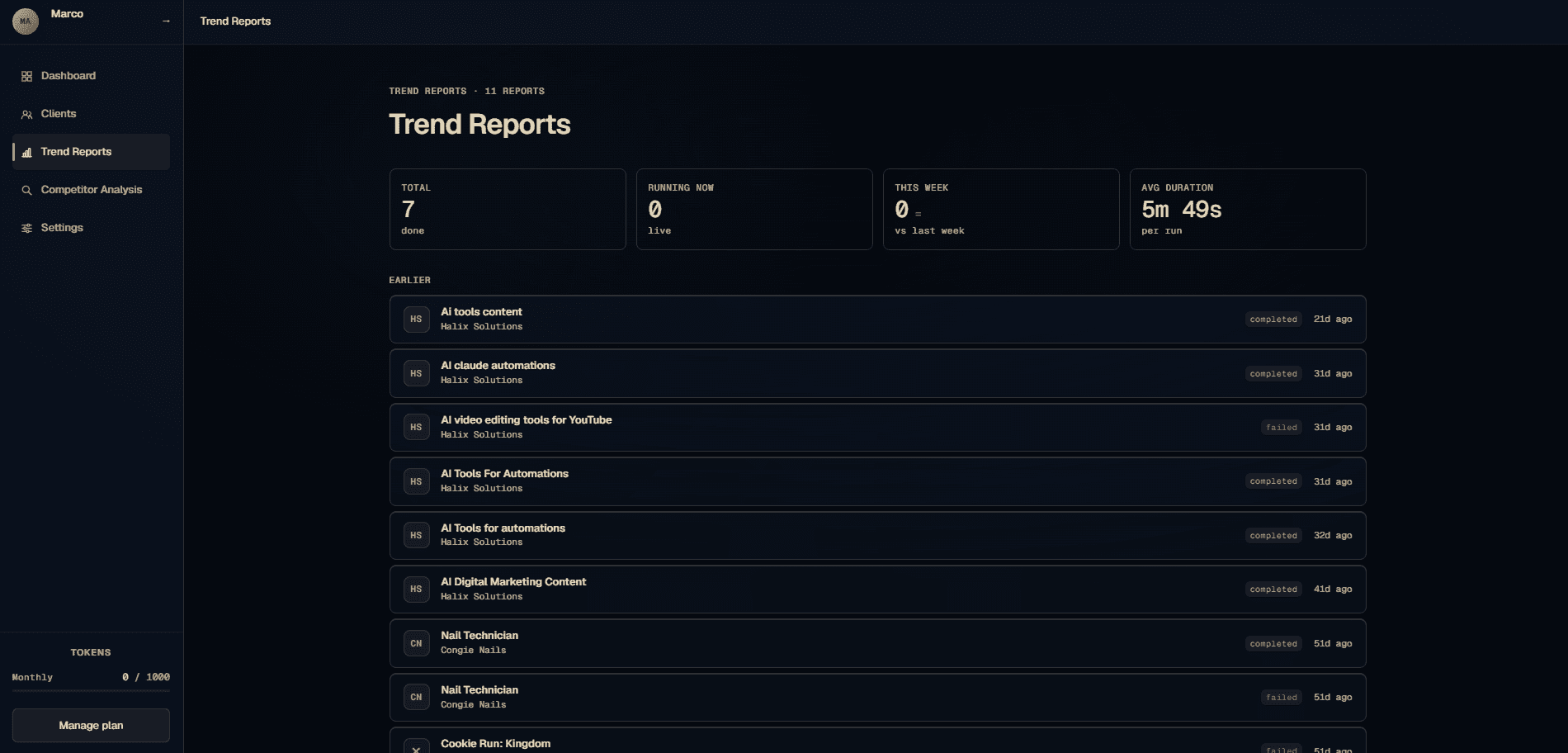The height and width of the screenshot is (753, 1568).
Task: Click the Settings sliders icon
Action: (x=26, y=228)
